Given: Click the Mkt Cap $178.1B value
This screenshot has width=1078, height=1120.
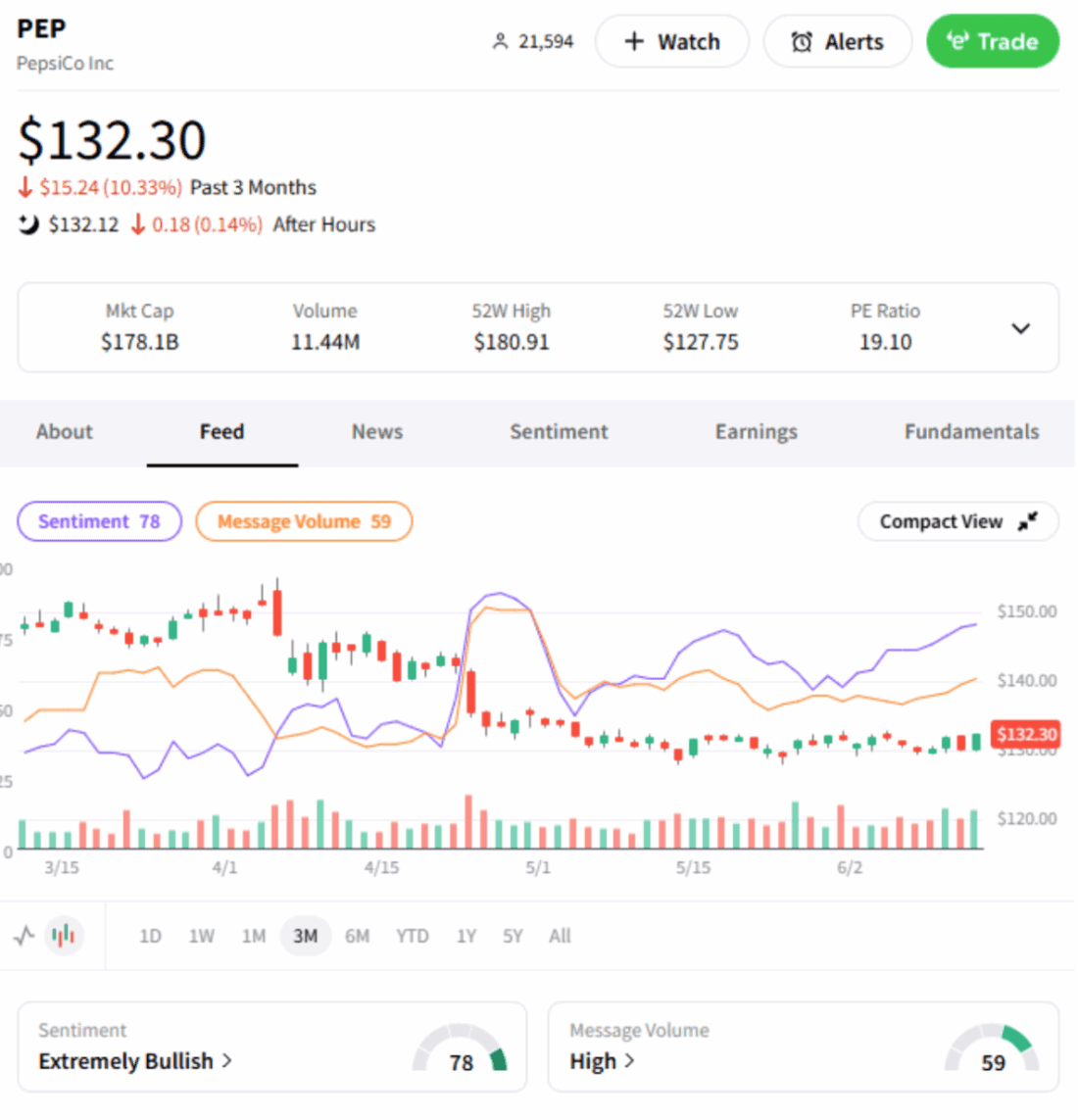Looking at the screenshot, I should [x=140, y=342].
